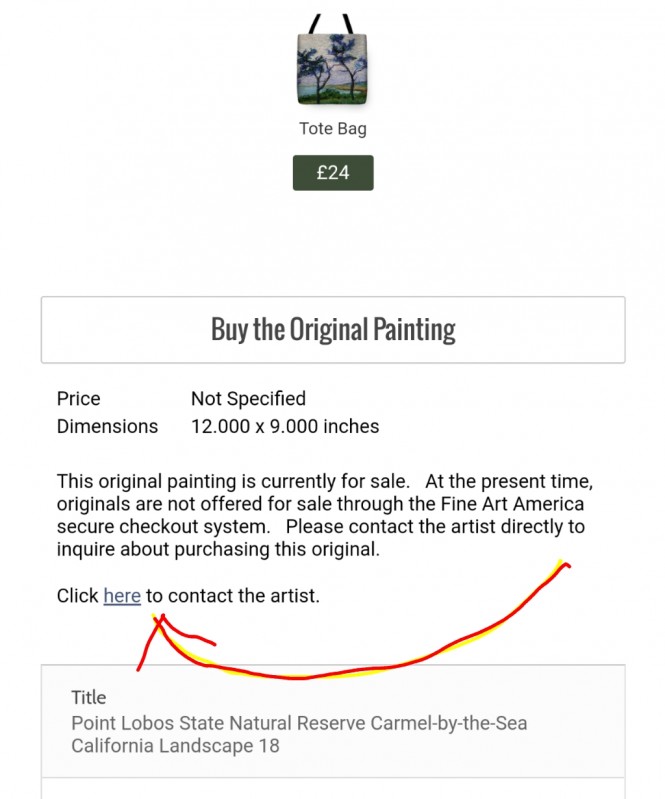Follow the 'here' link to contact artist
665x799 pixels.
coord(122,596)
